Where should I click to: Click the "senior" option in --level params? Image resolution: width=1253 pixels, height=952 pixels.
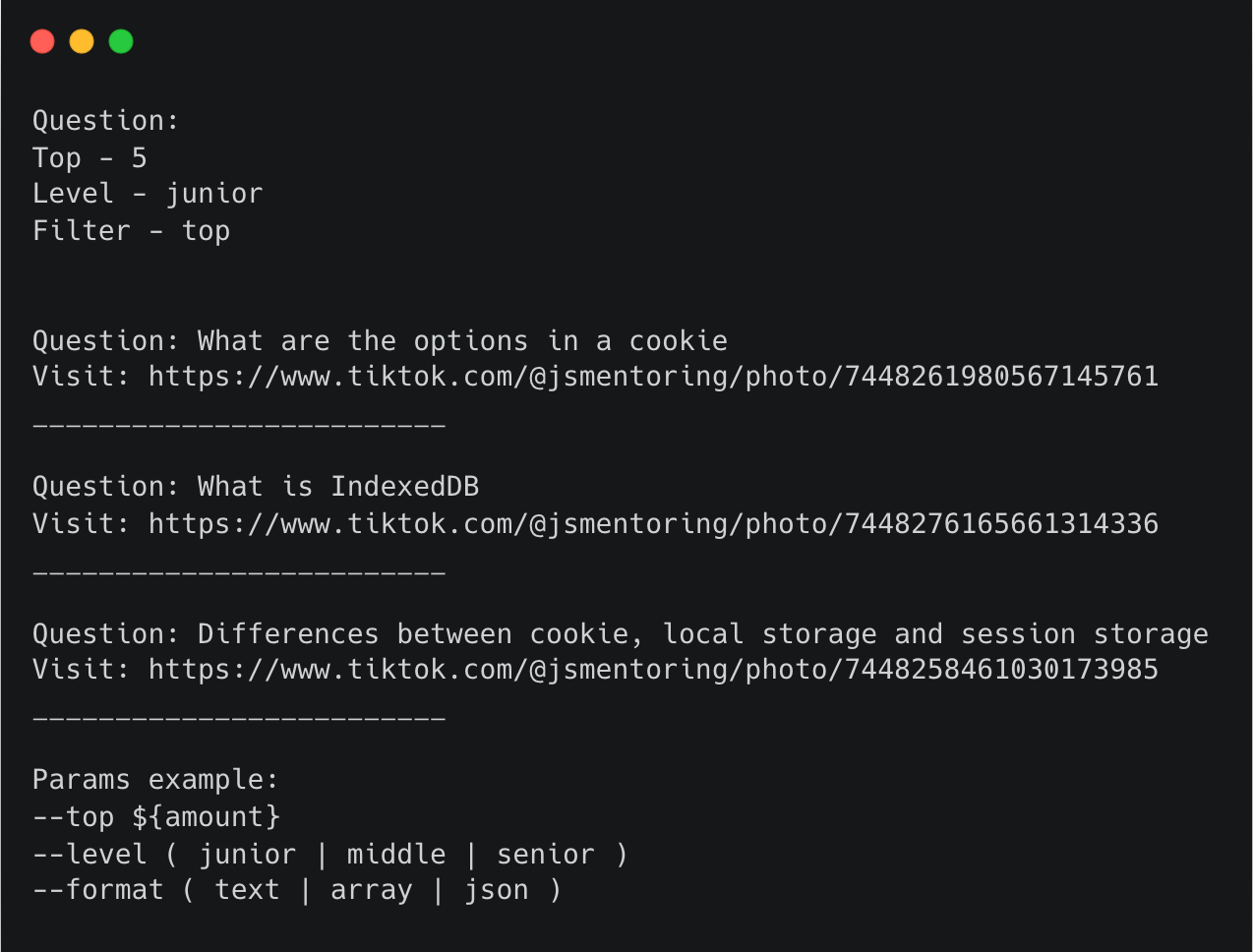pyautogui.click(x=546, y=855)
